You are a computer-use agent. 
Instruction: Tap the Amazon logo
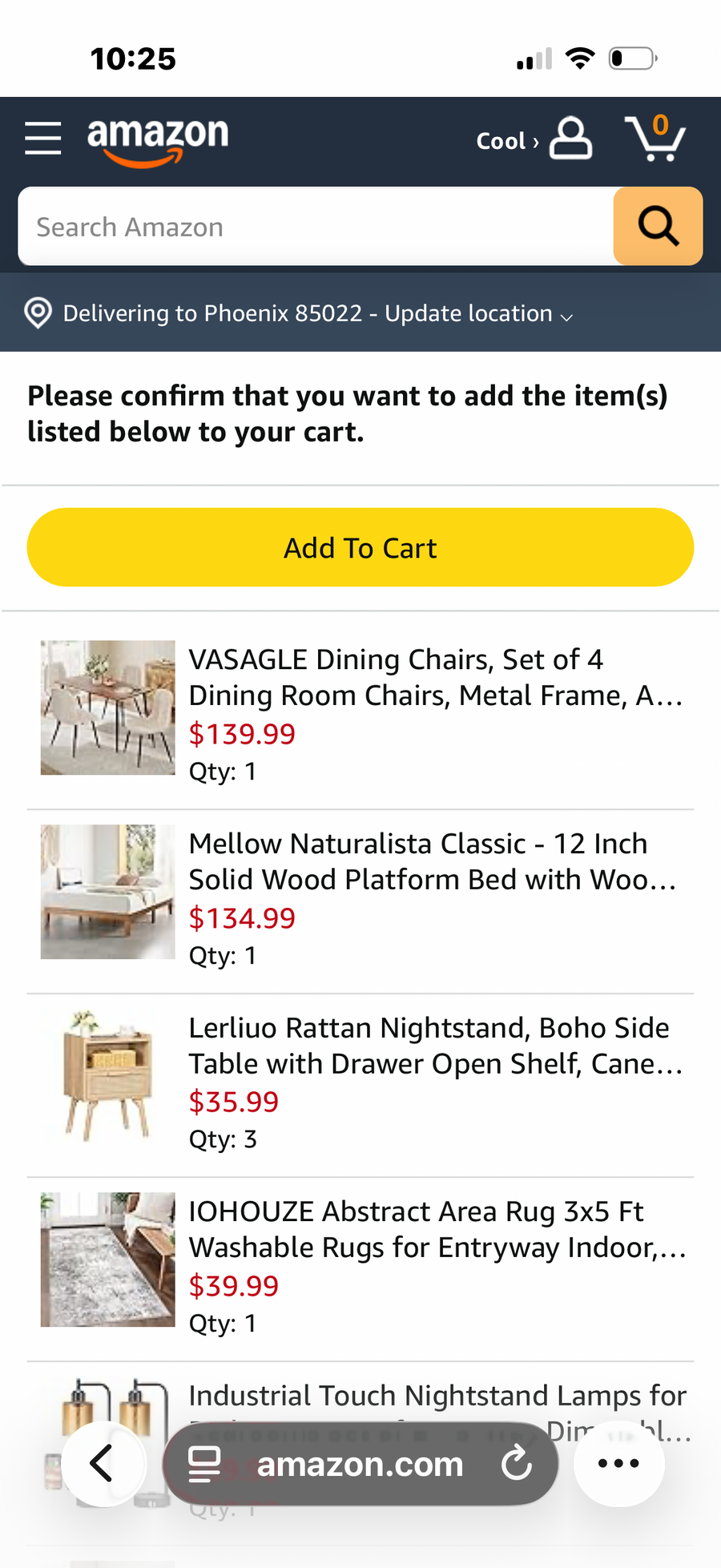pos(158,141)
